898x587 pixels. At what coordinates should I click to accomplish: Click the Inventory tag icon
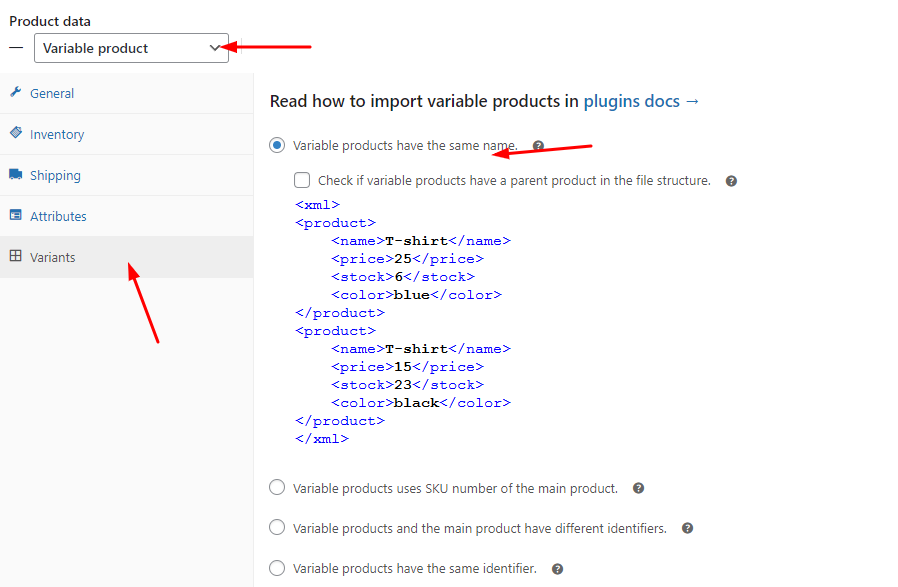tap(15, 133)
